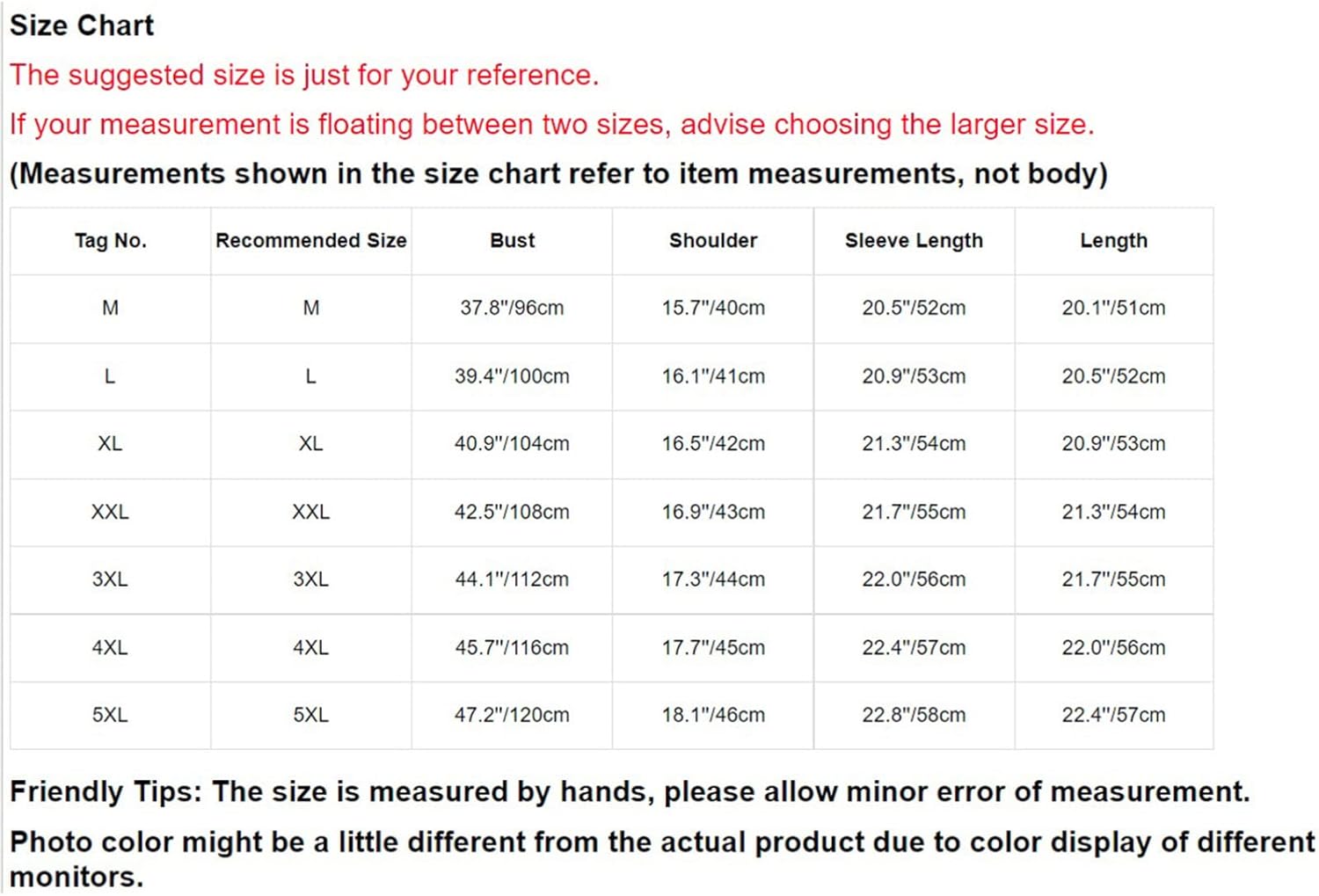Select the 3XL recommended size cell
Screen dimensions: 1319x896
coord(311,579)
